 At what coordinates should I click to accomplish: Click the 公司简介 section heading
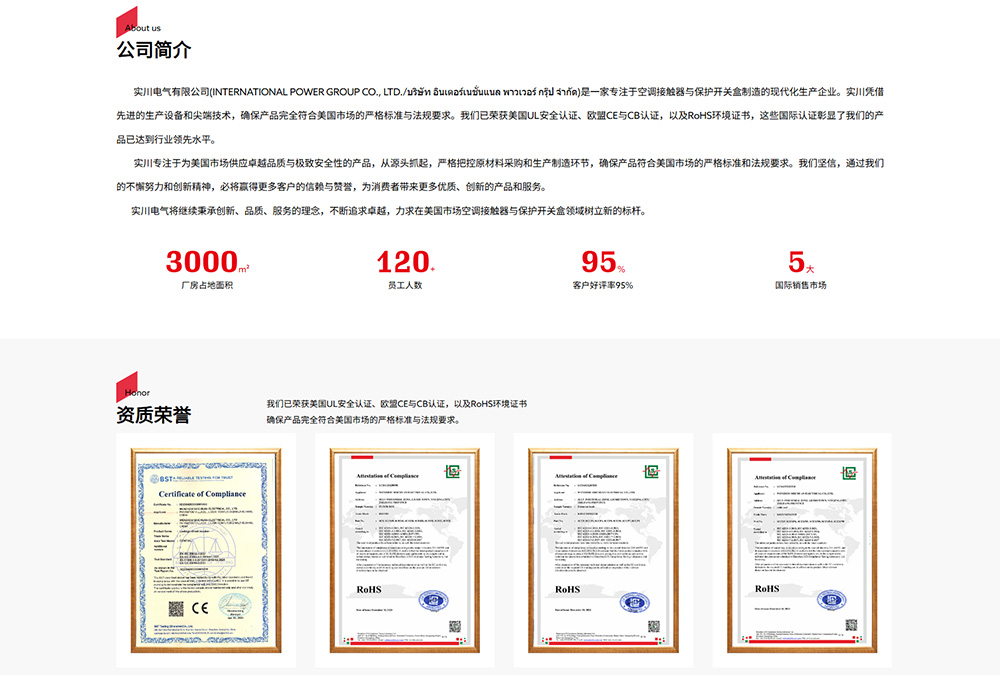pyautogui.click(x=156, y=47)
